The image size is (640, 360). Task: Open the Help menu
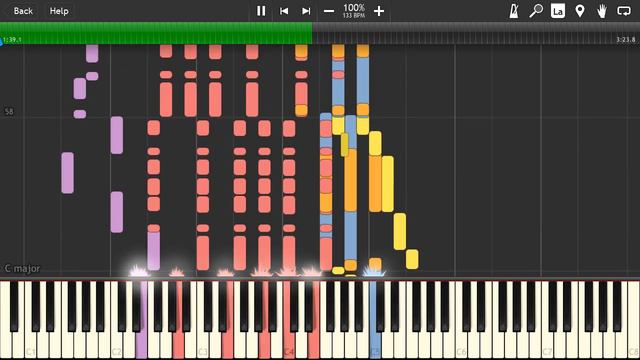point(59,11)
